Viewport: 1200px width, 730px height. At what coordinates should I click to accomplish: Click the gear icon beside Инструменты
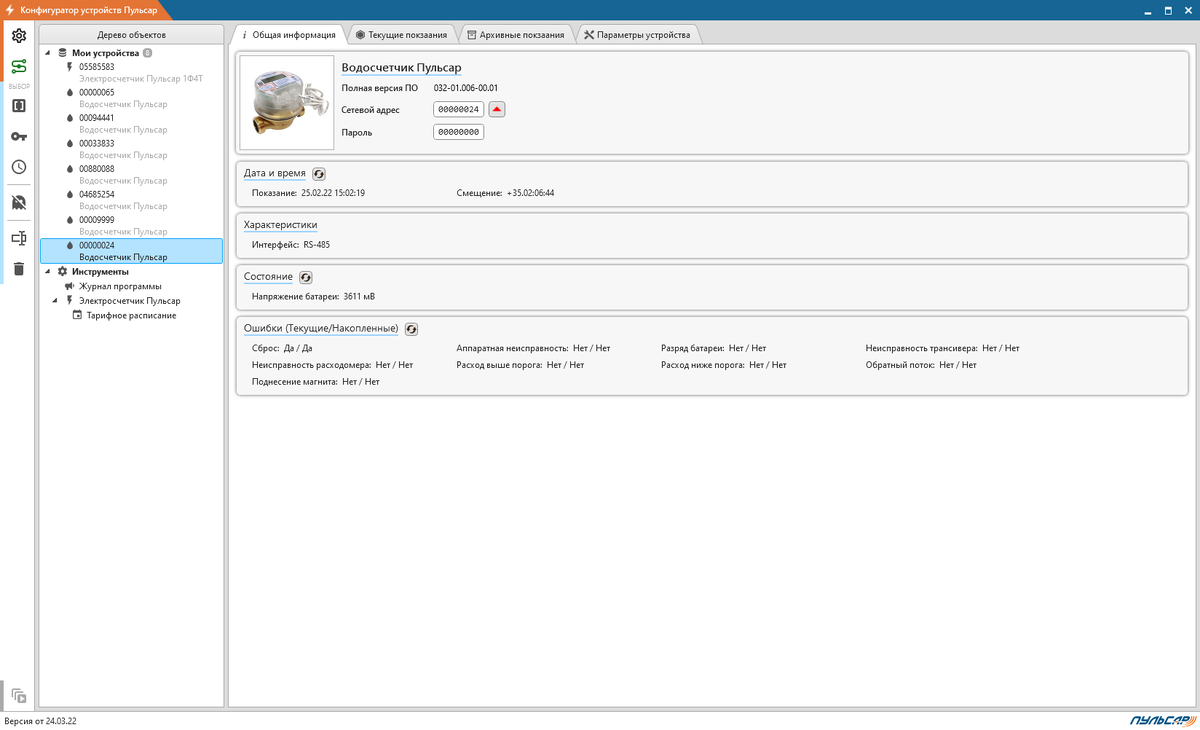(63, 272)
